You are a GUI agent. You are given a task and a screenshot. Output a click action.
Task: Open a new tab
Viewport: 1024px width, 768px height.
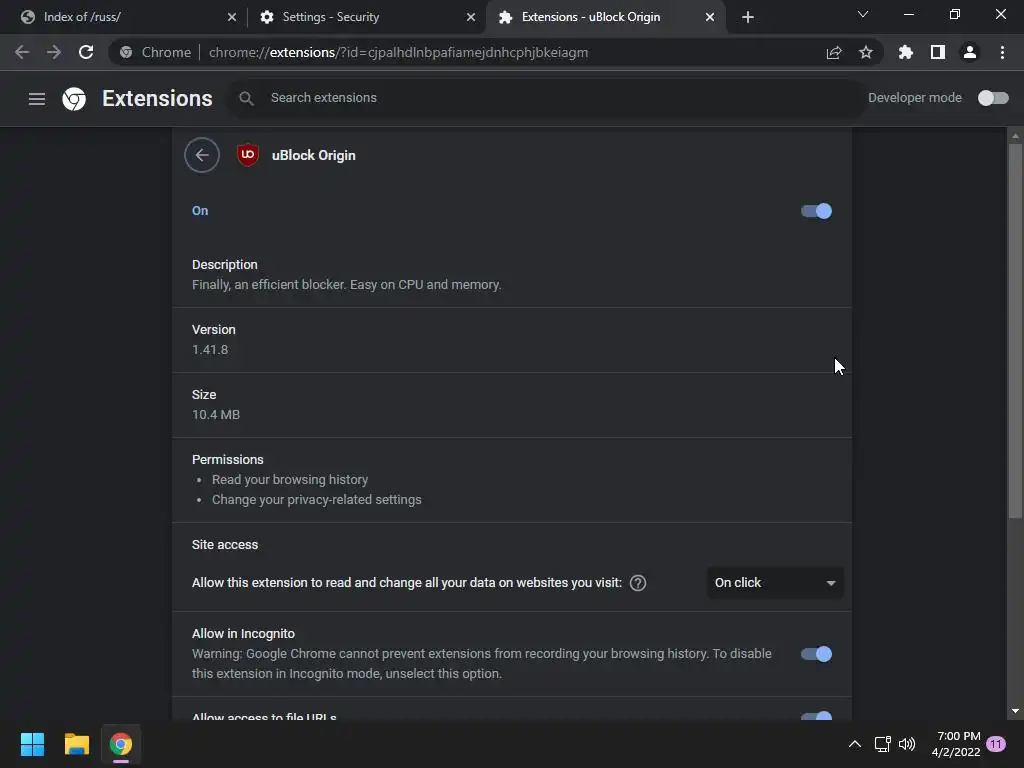[748, 17]
